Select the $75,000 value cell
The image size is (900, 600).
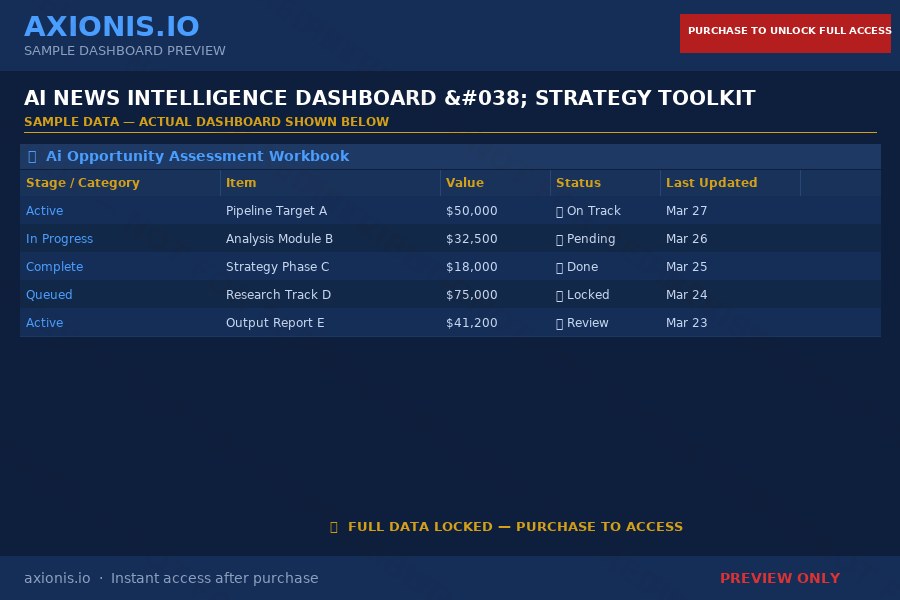click(471, 295)
